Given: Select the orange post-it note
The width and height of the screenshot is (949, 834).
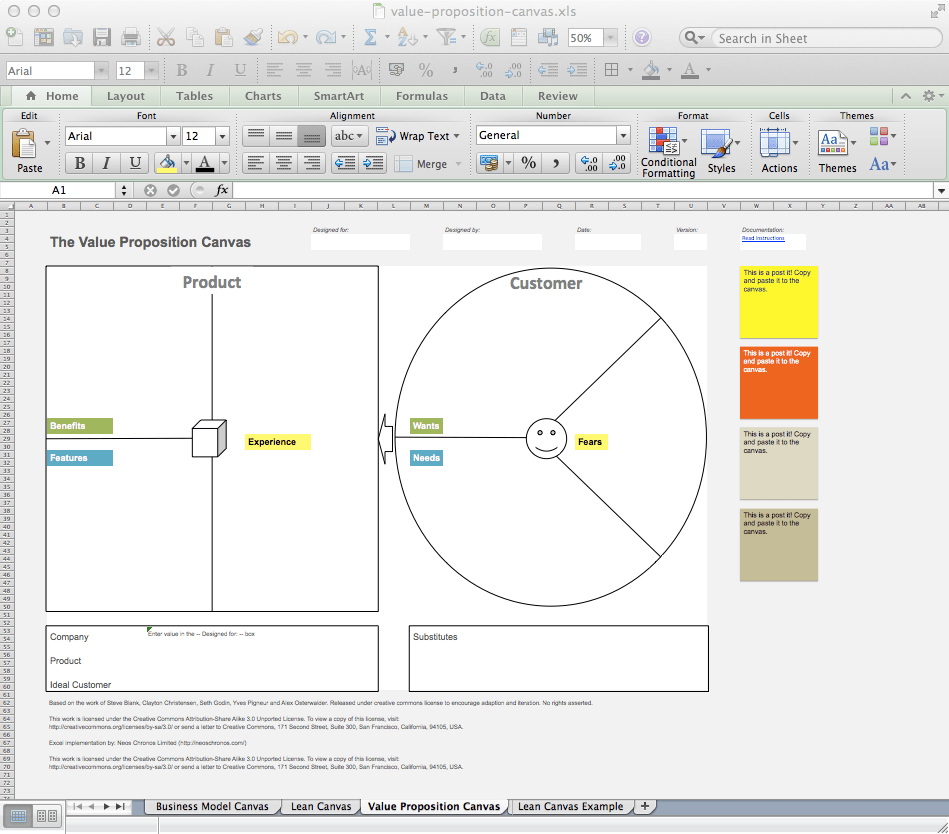Looking at the screenshot, I should pyautogui.click(x=779, y=383).
